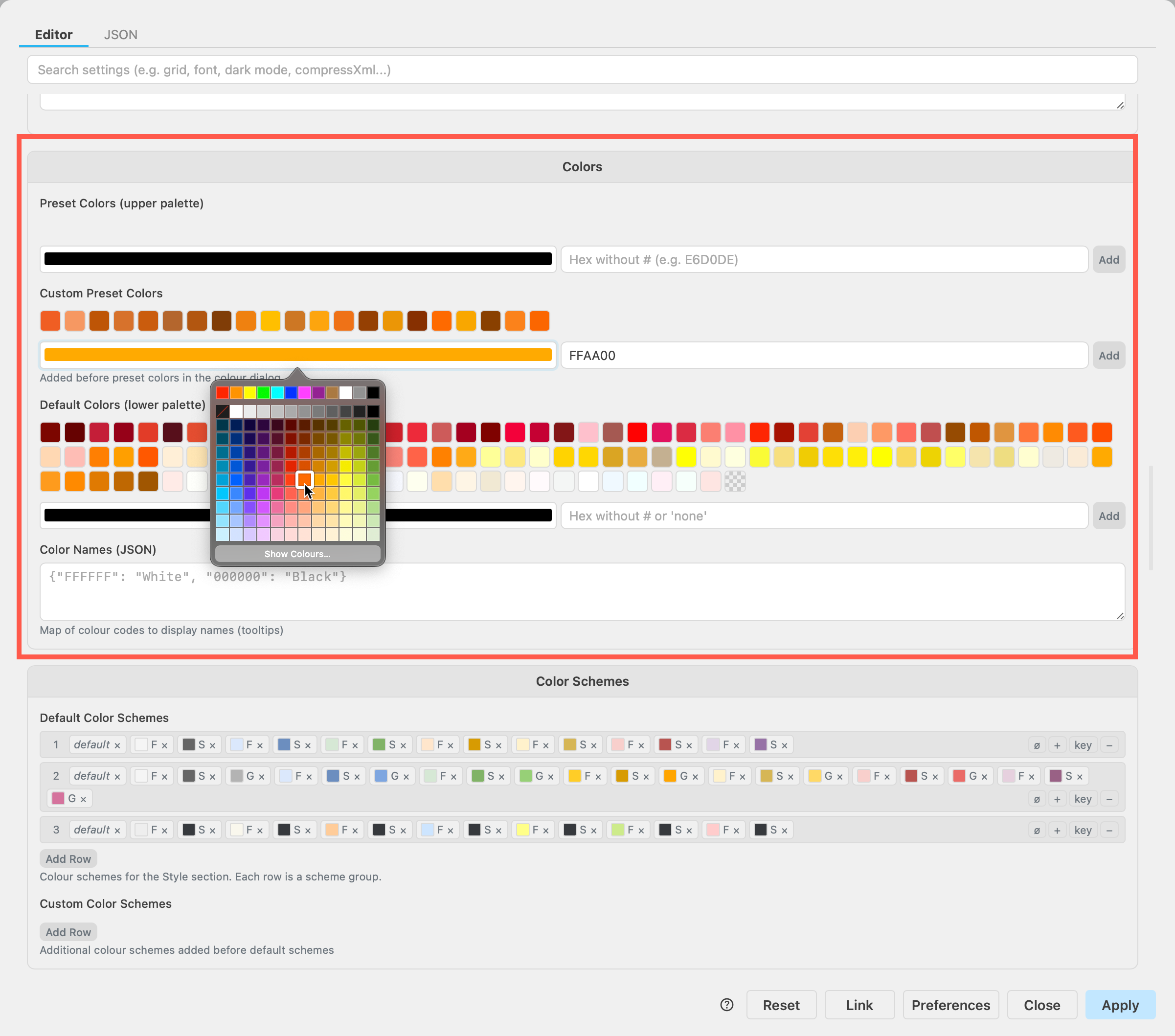
Task: Select the bright yellow swatch in Custom Preset Colors
Action: click(270, 321)
